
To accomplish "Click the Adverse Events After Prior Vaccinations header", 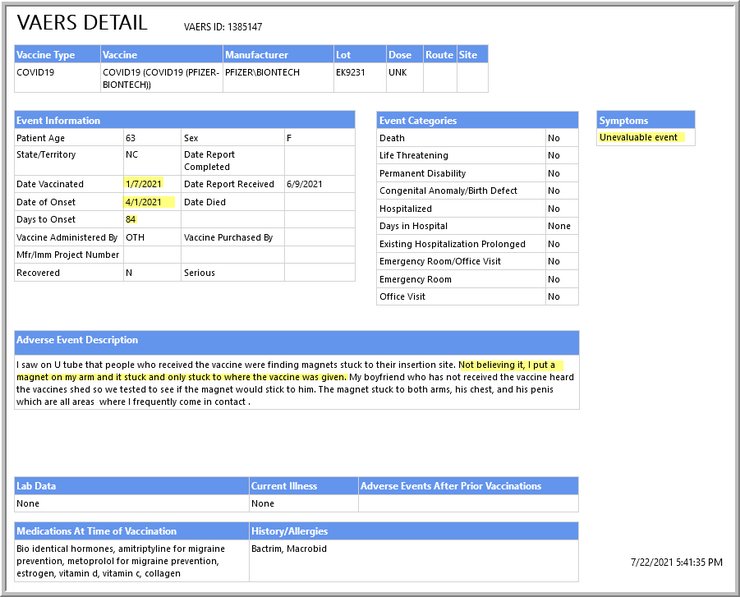I will coord(468,486).
